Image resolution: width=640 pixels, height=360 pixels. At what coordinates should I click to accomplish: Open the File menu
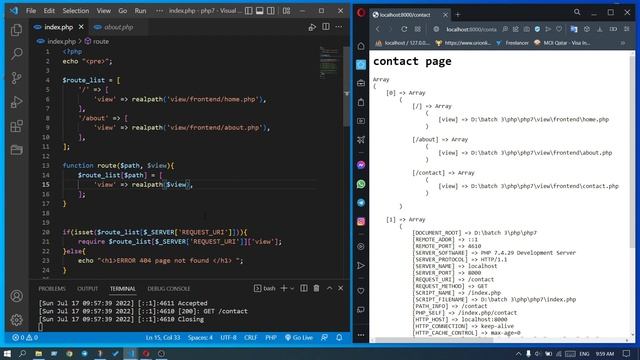pos(31,11)
